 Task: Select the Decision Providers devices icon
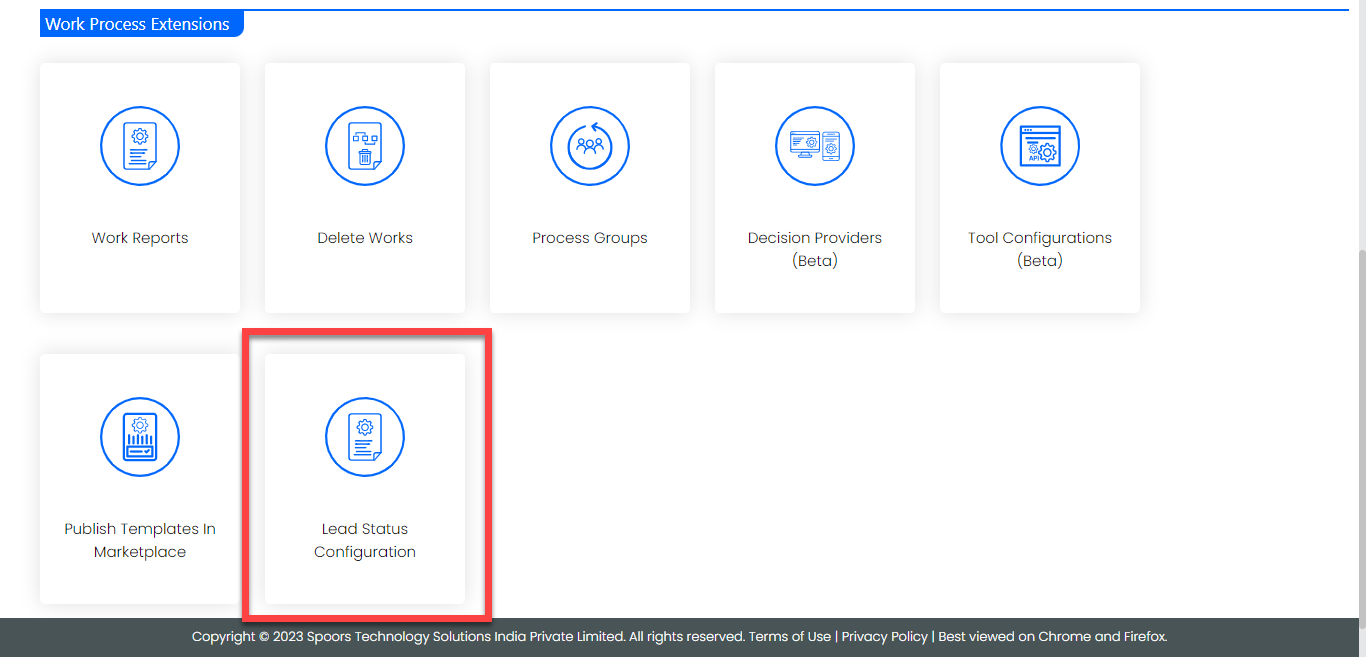pyautogui.click(x=815, y=147)
